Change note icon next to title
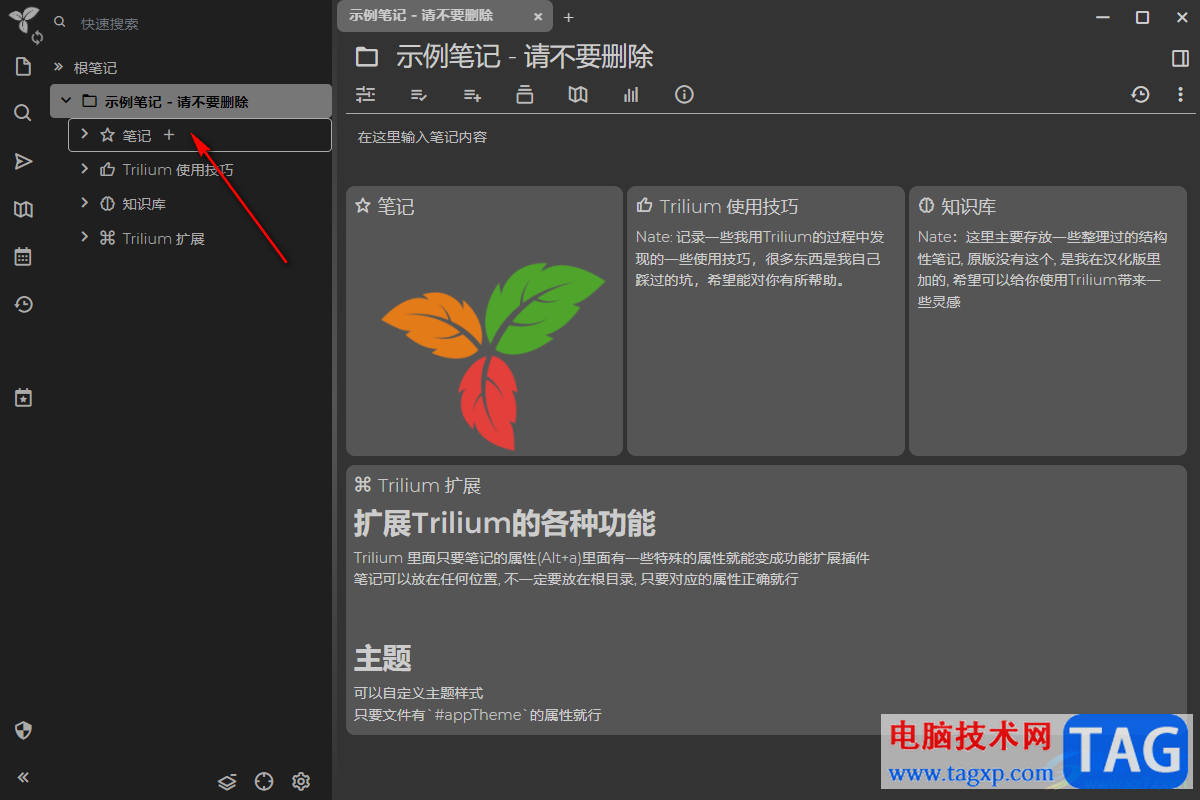This screenshot has height=800, width=1200. click(367, 57)
